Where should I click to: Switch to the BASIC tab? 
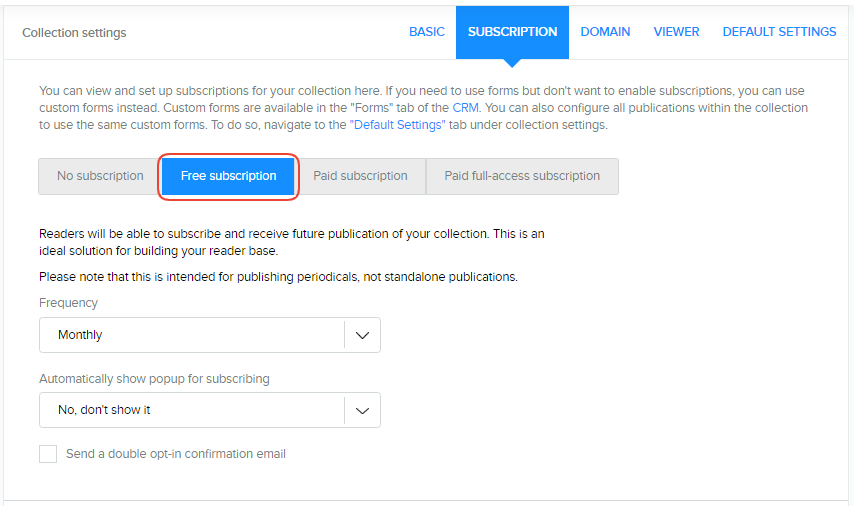click(x=427, y=32)
